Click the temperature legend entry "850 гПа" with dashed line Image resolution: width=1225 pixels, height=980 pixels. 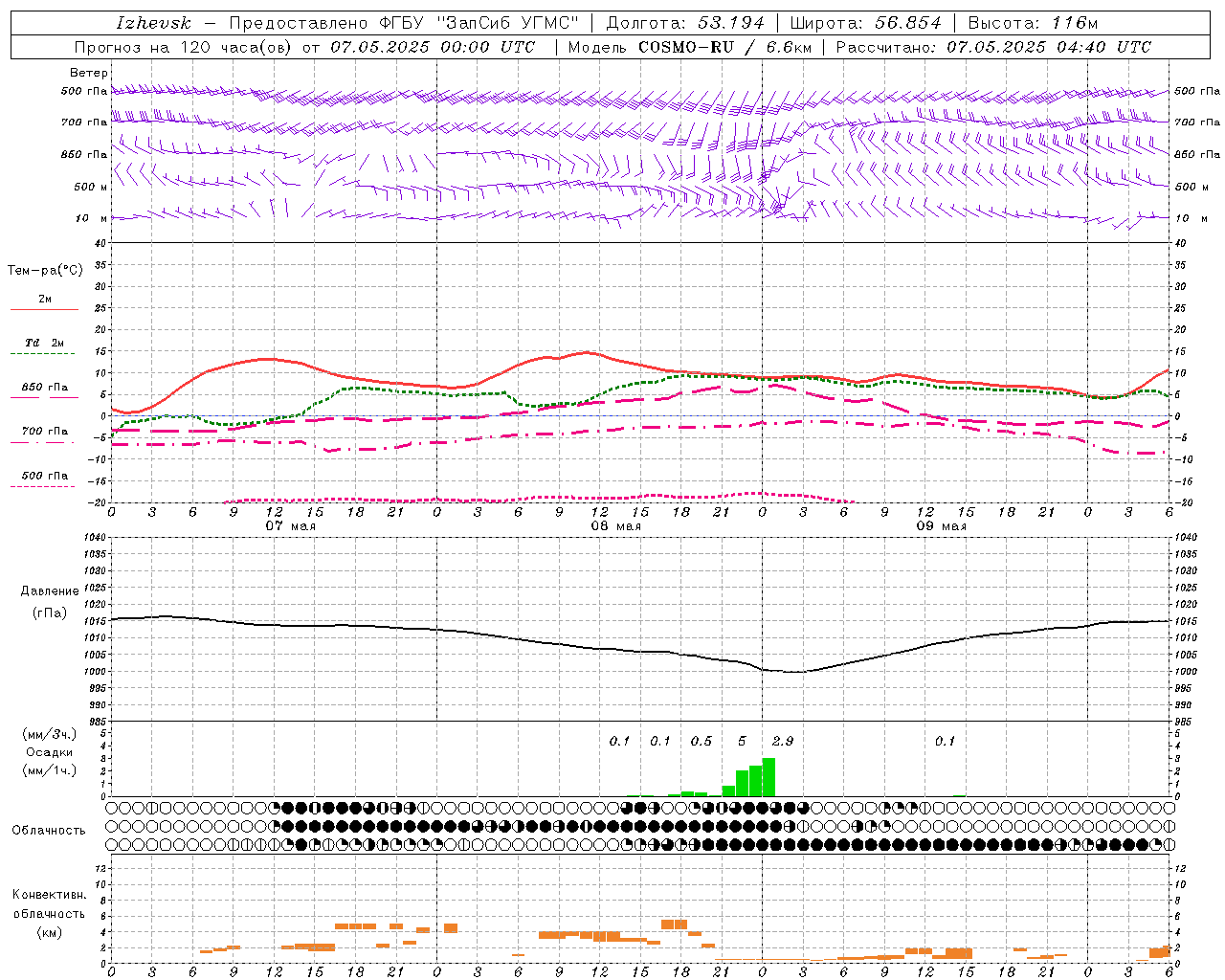pyautogui.click(x=44, y=389)
